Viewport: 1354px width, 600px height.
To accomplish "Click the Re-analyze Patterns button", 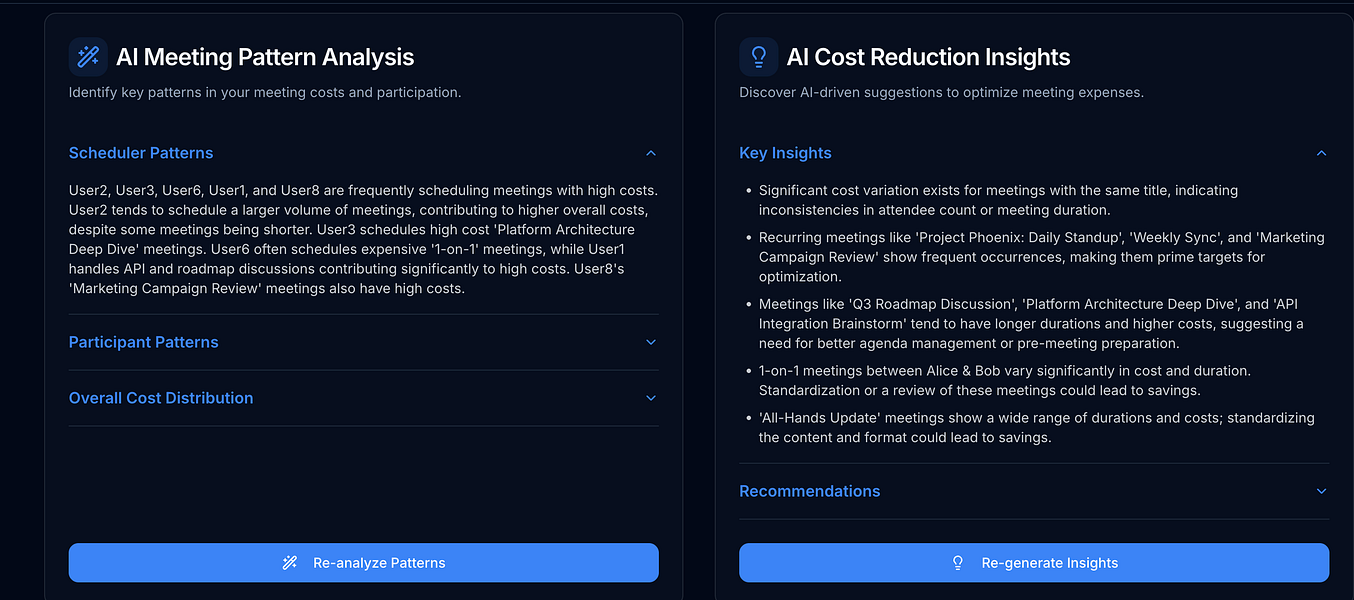I will point(364,563).
